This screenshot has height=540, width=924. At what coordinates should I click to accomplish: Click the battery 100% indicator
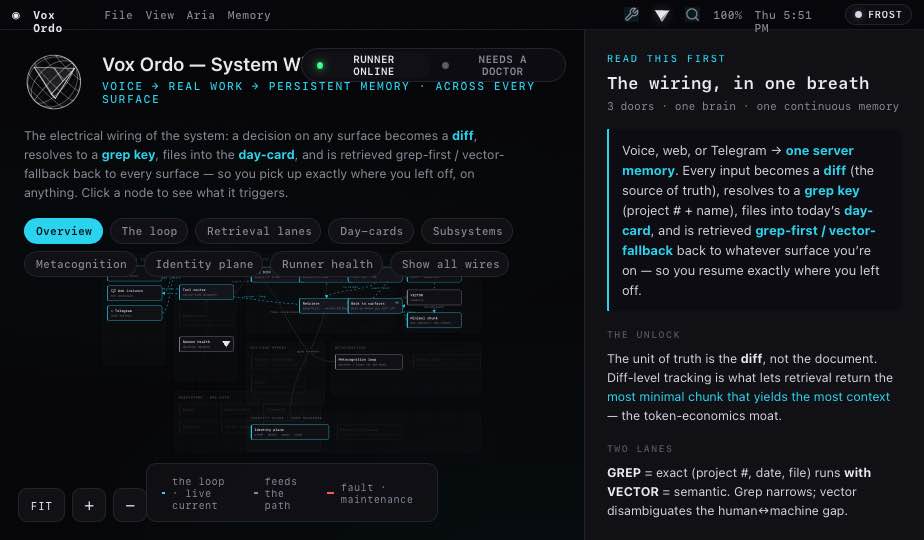(x=728, y=15)
